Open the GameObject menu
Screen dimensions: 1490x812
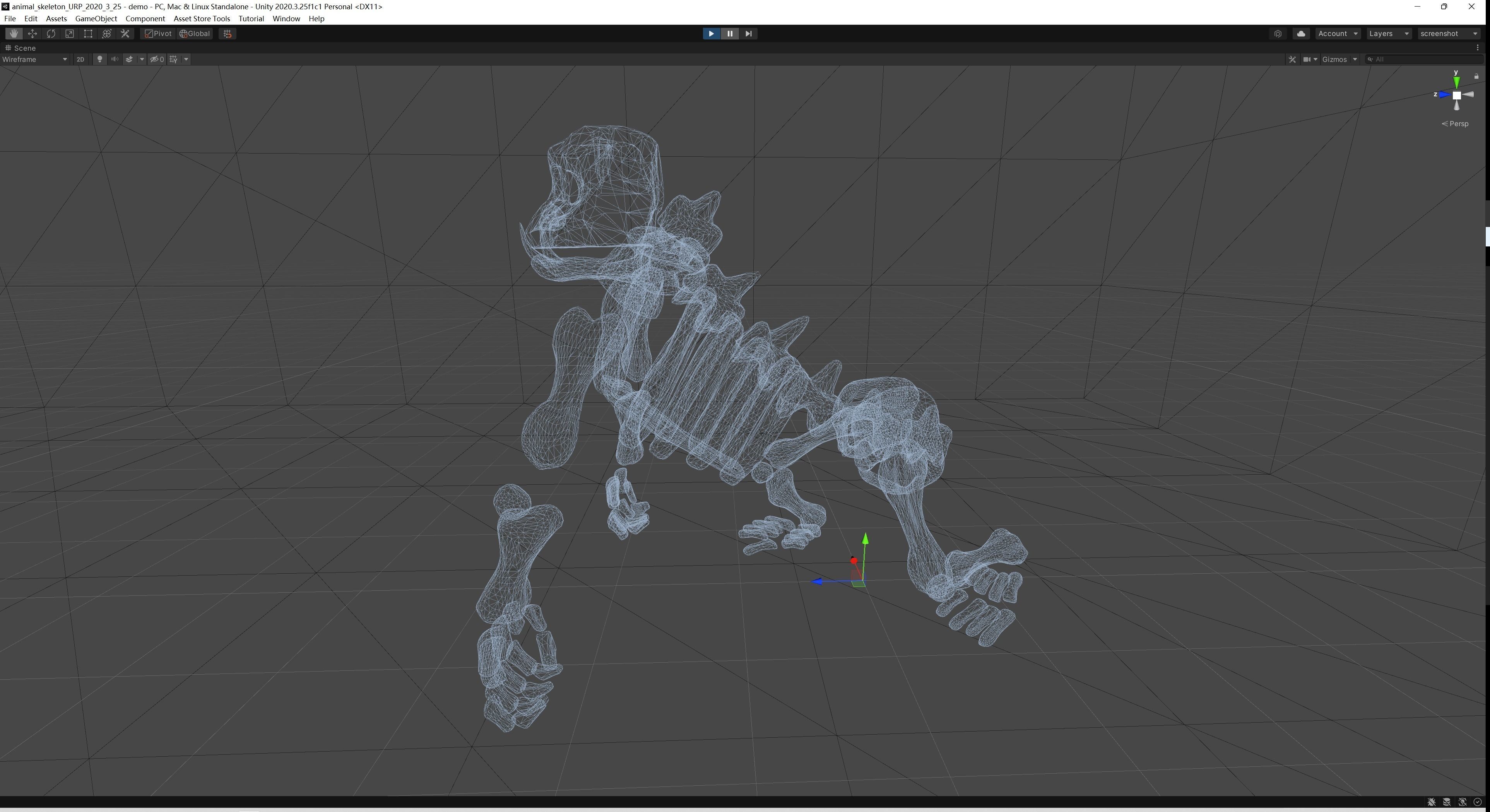tap(96, 19)
